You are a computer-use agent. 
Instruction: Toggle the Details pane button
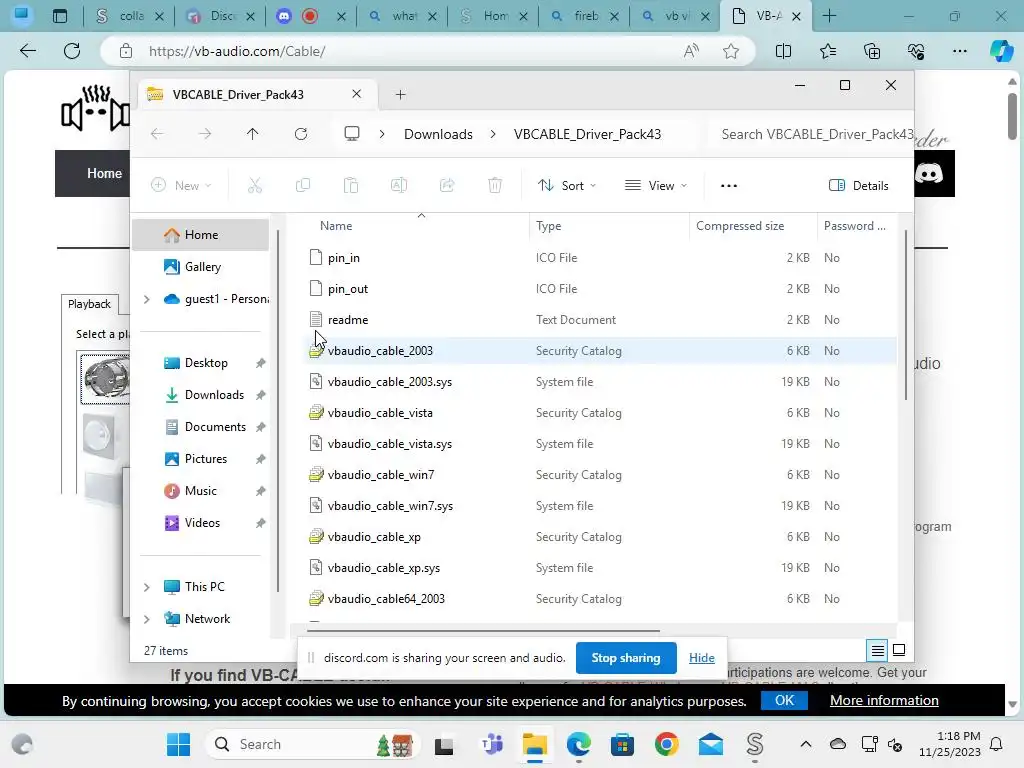(859, 185)
